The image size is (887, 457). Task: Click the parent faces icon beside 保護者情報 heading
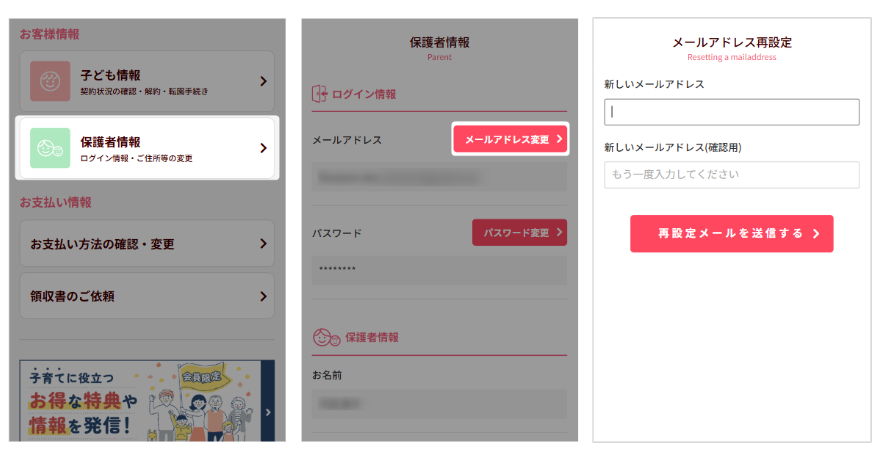click(x=323, y=337)
